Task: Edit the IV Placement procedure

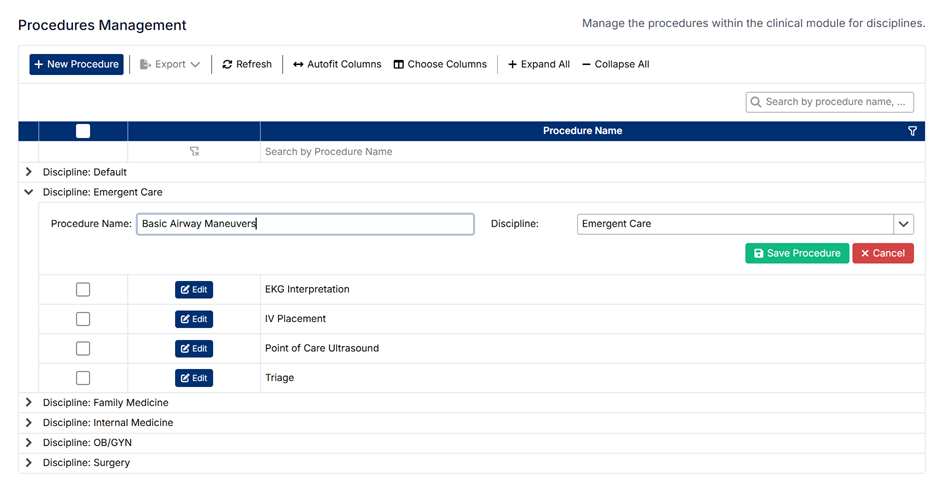Action: (194, 319)
